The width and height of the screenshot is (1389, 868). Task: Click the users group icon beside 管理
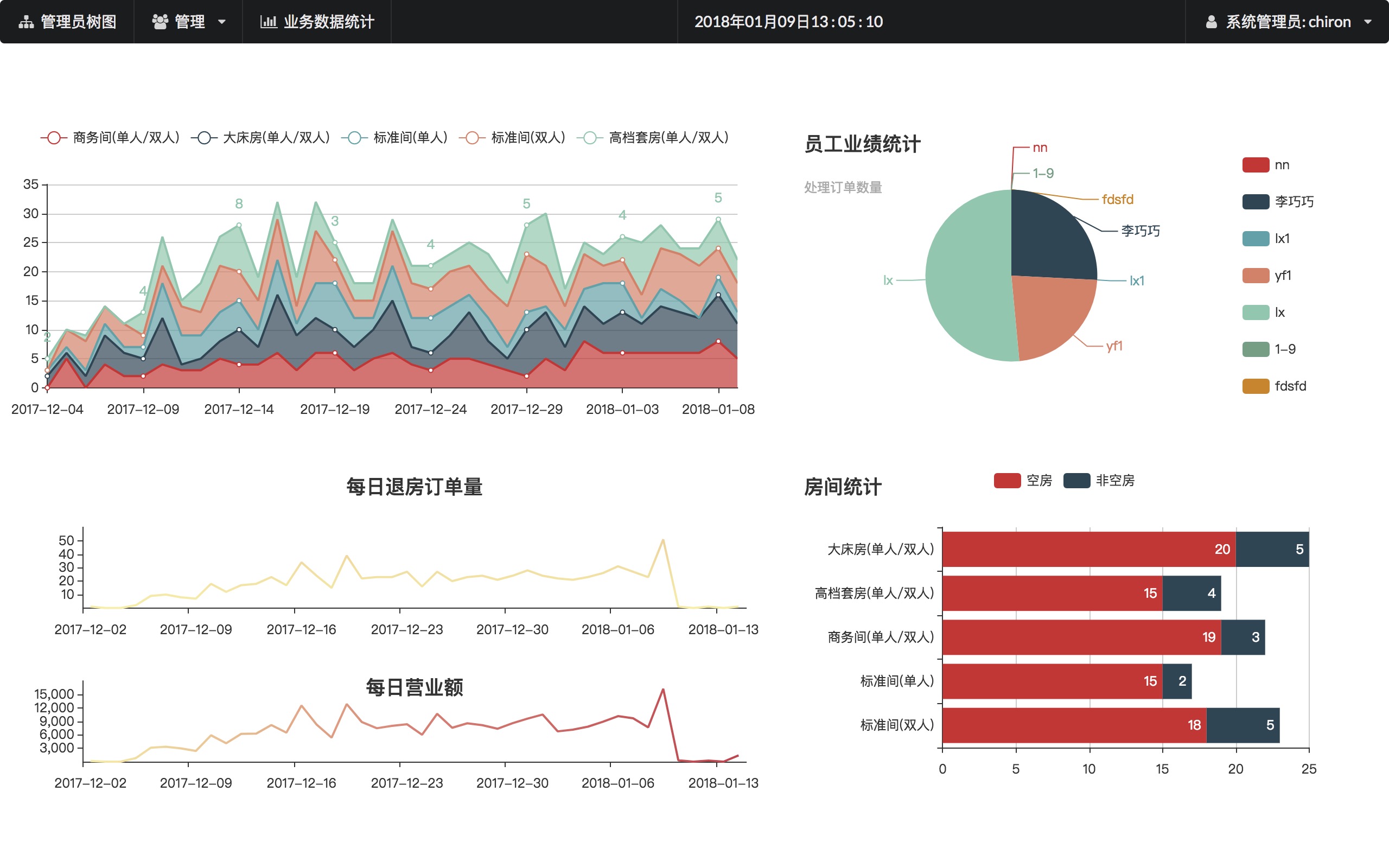tap(160, 22)
